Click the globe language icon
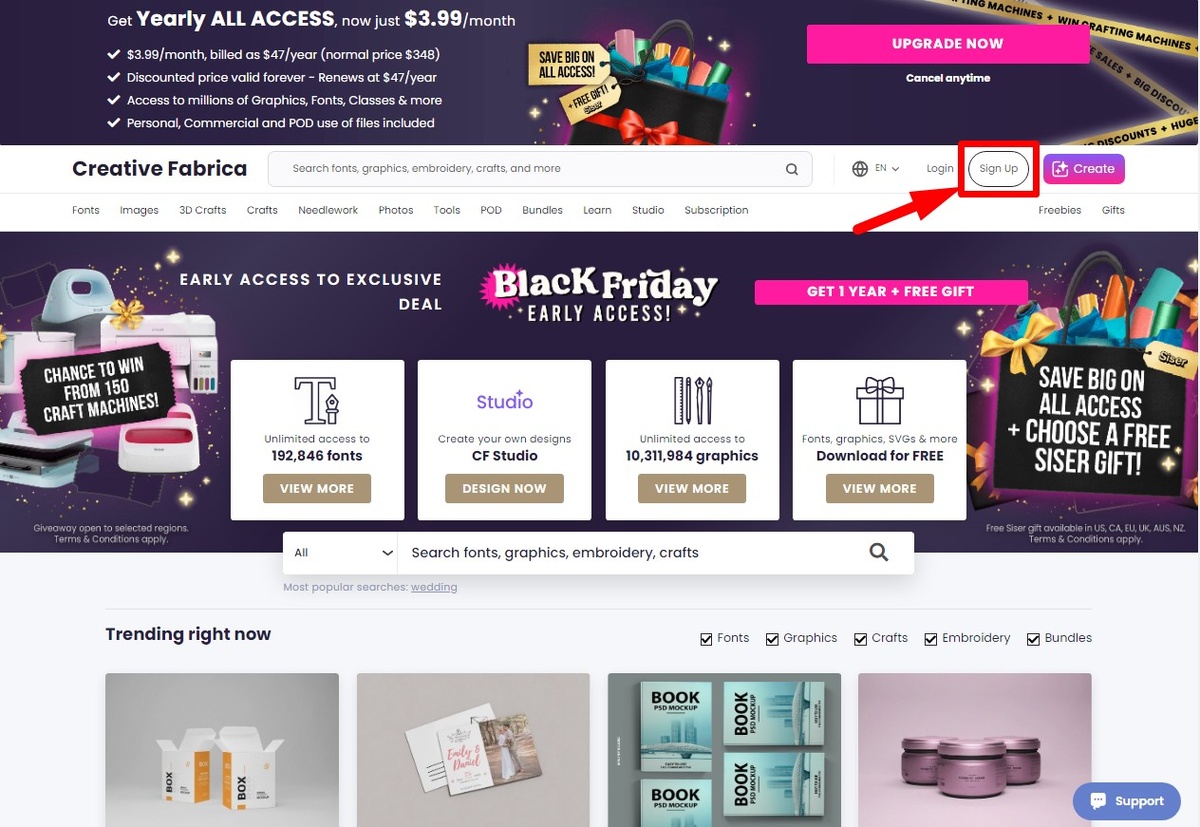Viewport: 1200px width, 827px height. (860, 169)
